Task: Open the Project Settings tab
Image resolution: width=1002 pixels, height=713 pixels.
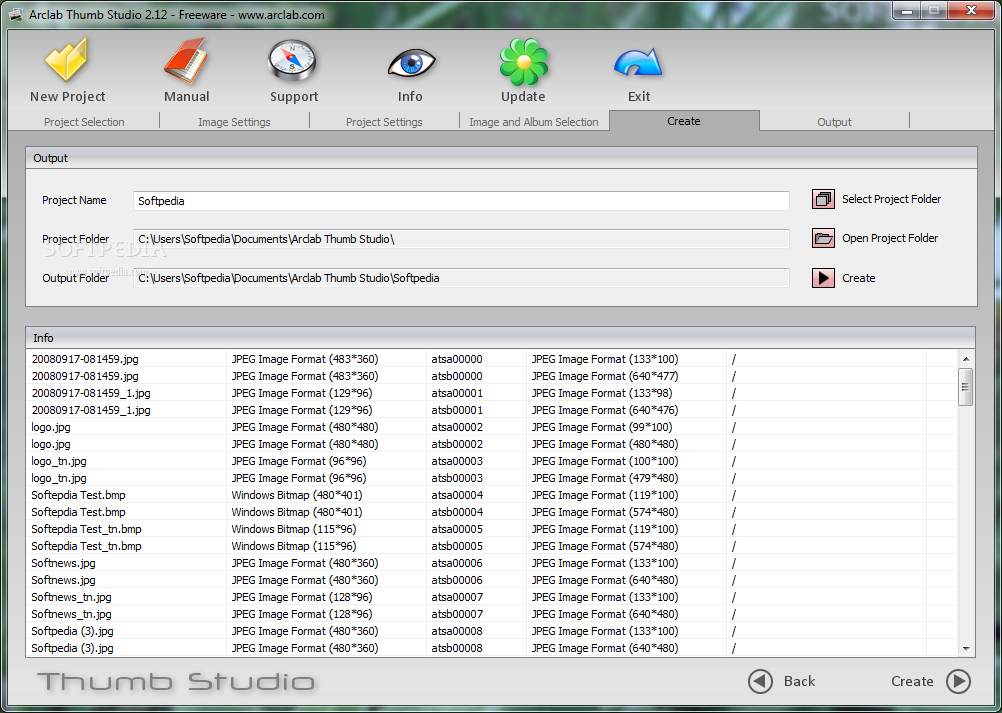Action: click(x=384, y=121)
